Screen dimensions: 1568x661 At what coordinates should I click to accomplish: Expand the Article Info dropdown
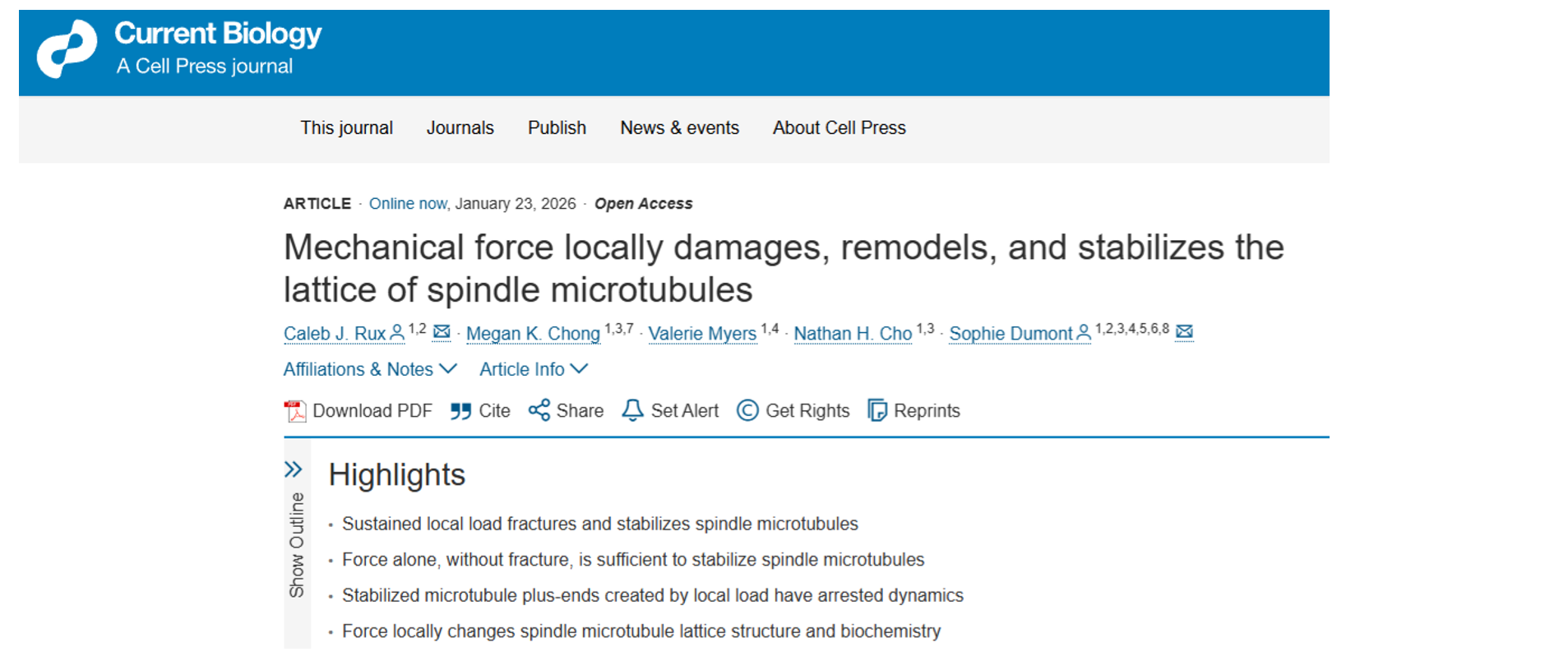coord(534,369)
